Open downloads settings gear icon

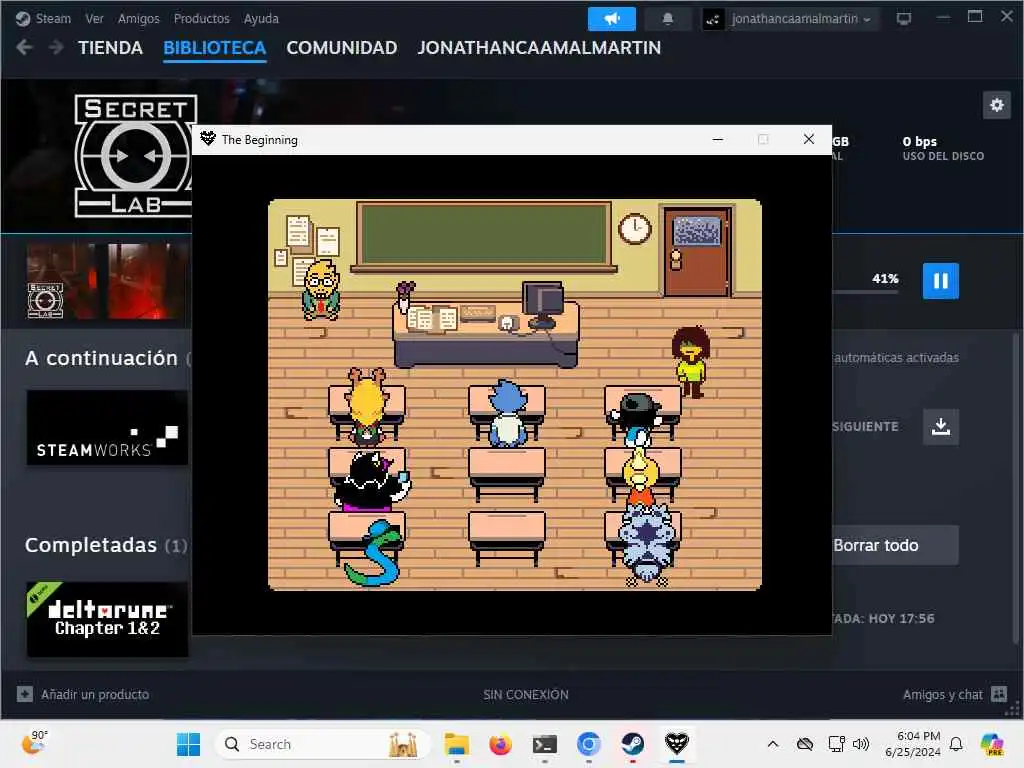coord(997,104)
